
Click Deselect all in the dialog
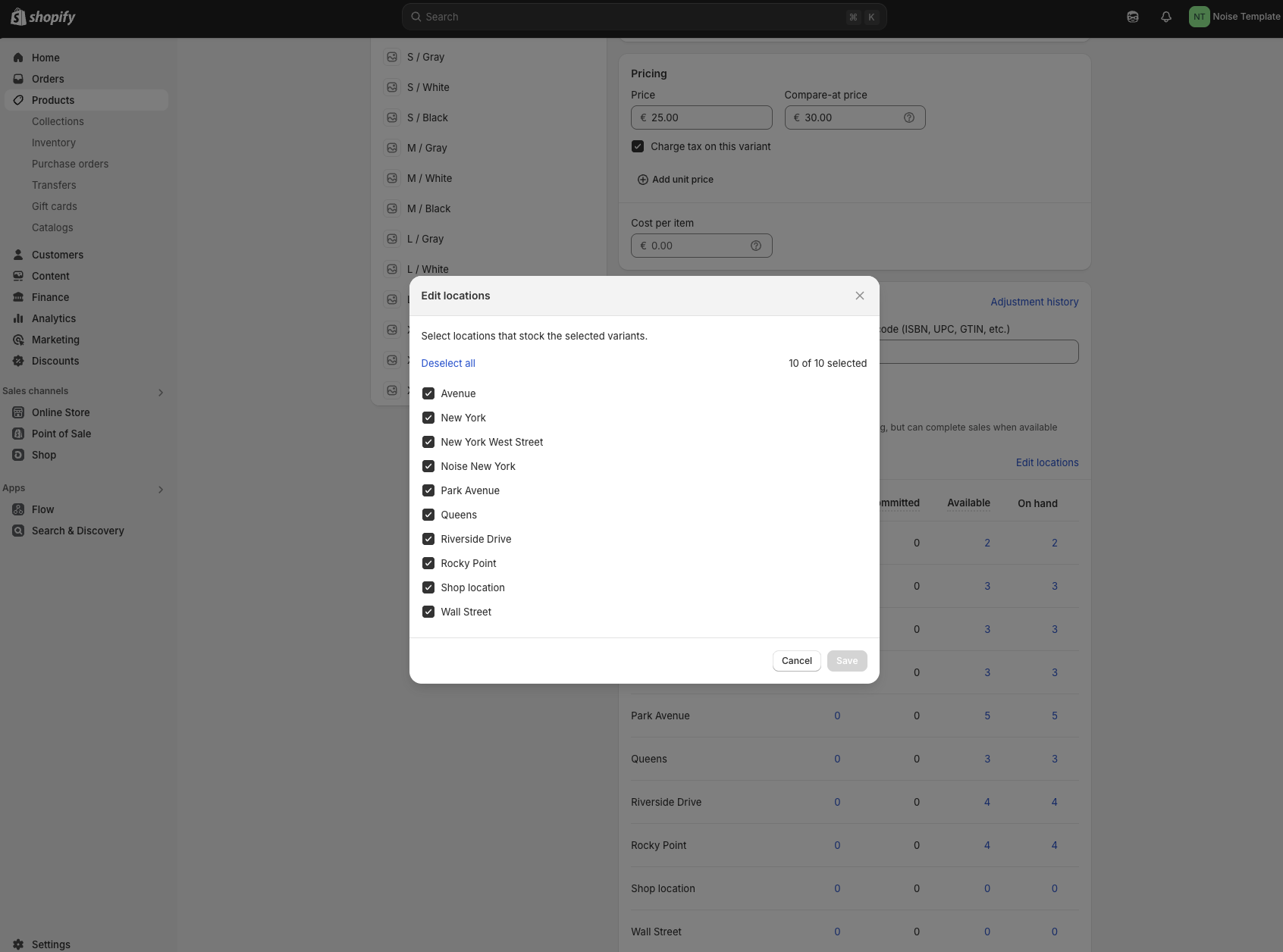(x=448, y=363)
